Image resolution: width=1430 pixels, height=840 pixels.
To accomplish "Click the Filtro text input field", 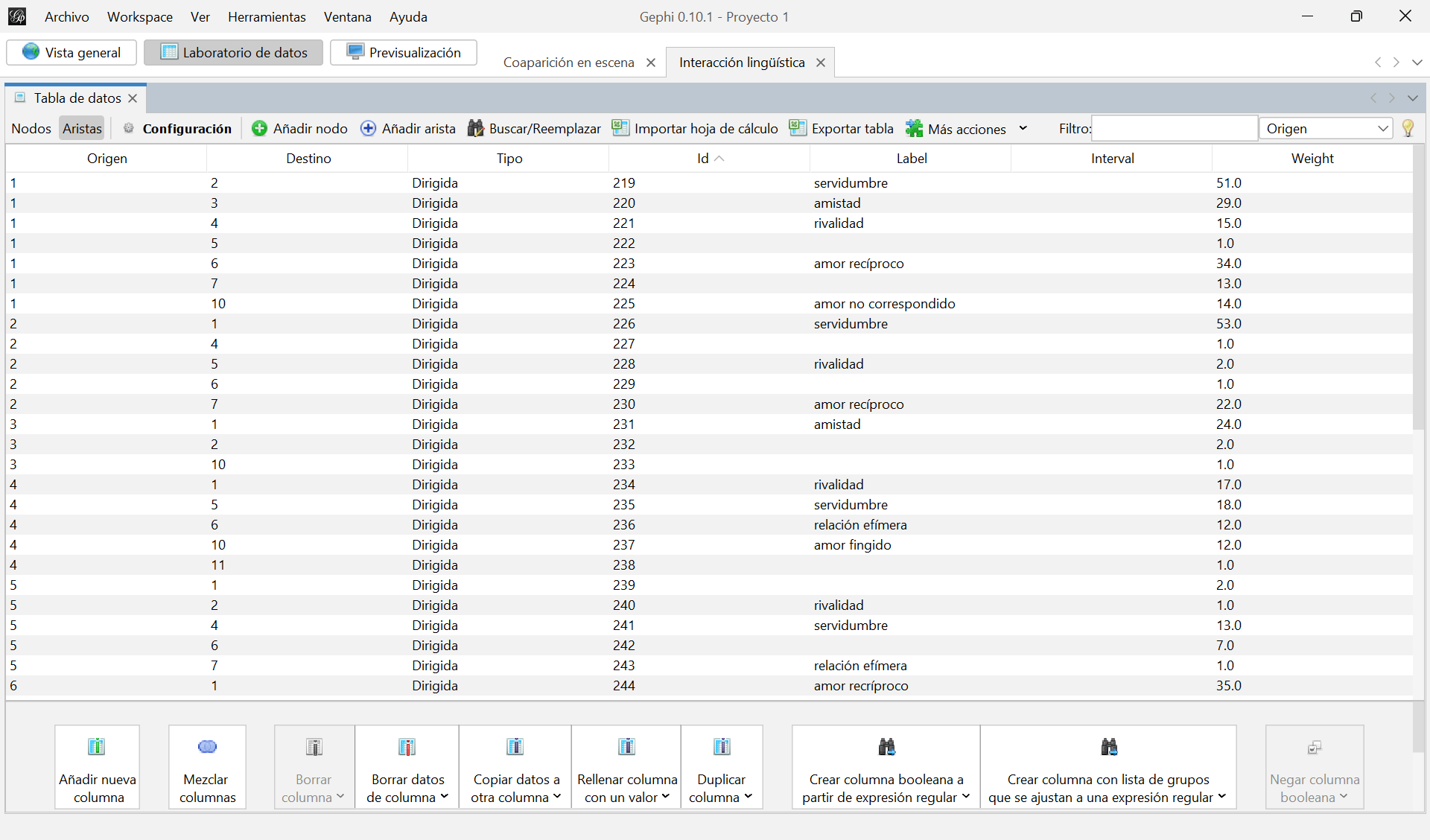I will 1174,129.
